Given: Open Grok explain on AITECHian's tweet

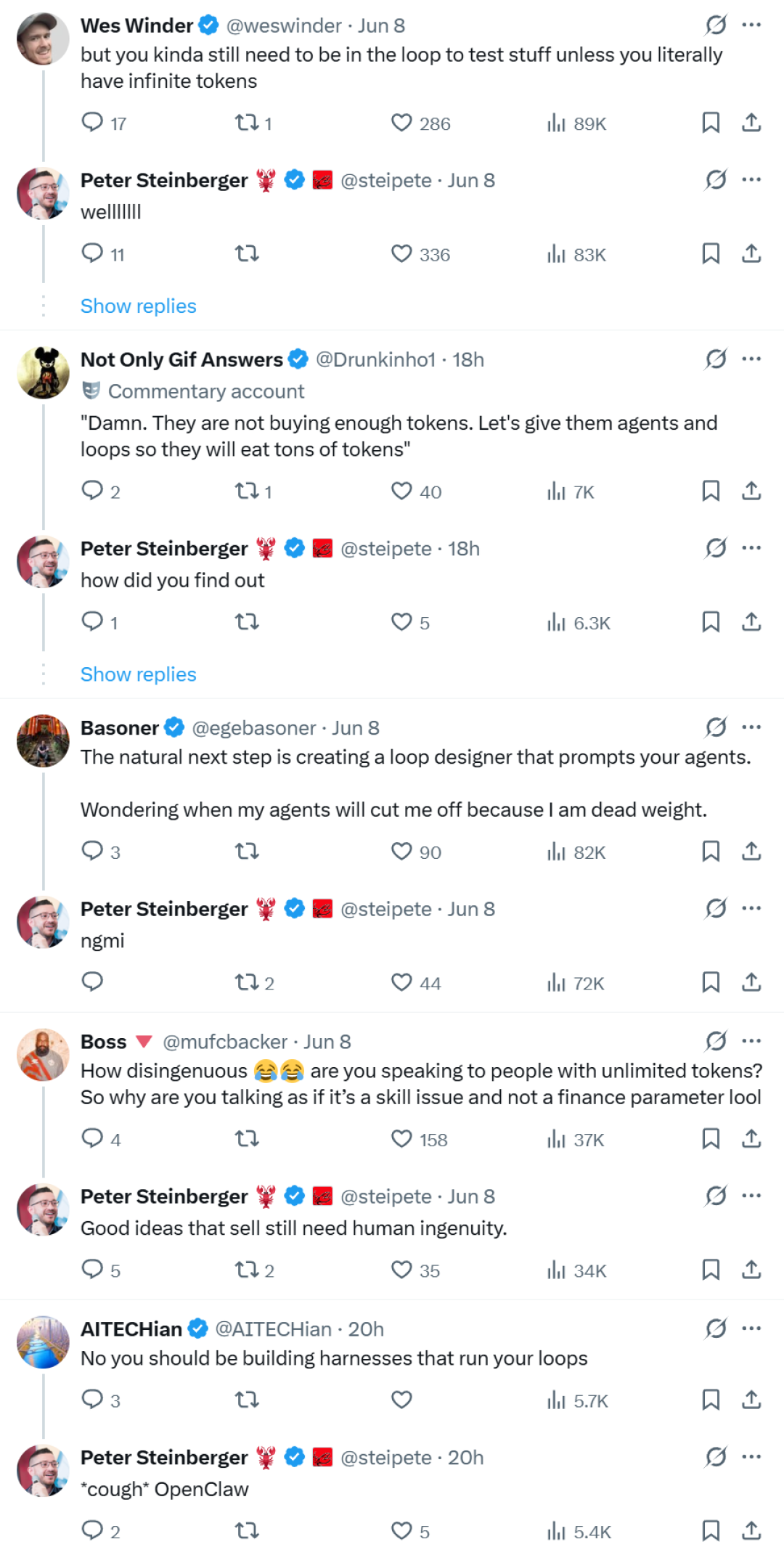Looking at the screenshot, I should coord(716,1329).
